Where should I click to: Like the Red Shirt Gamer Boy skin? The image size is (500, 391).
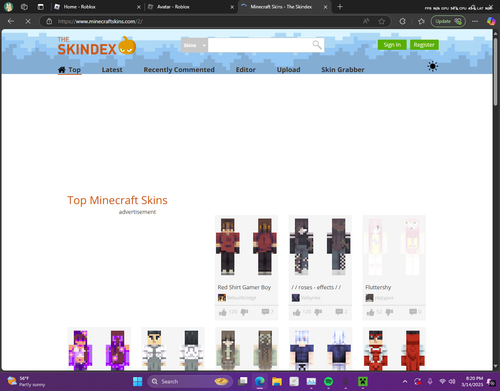[x=223, y=312]
